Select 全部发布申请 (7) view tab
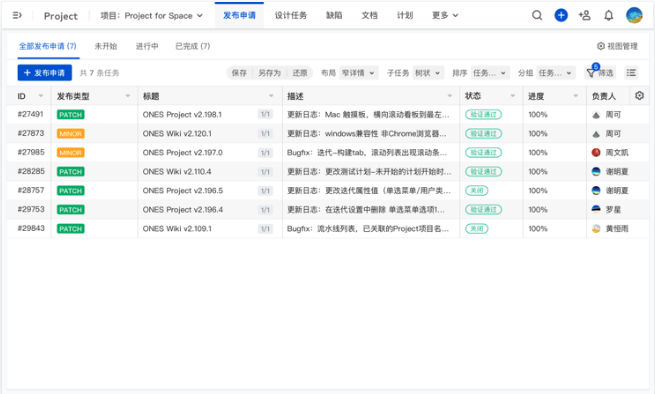The image size is (655, 394). click(x=48, y=46)
